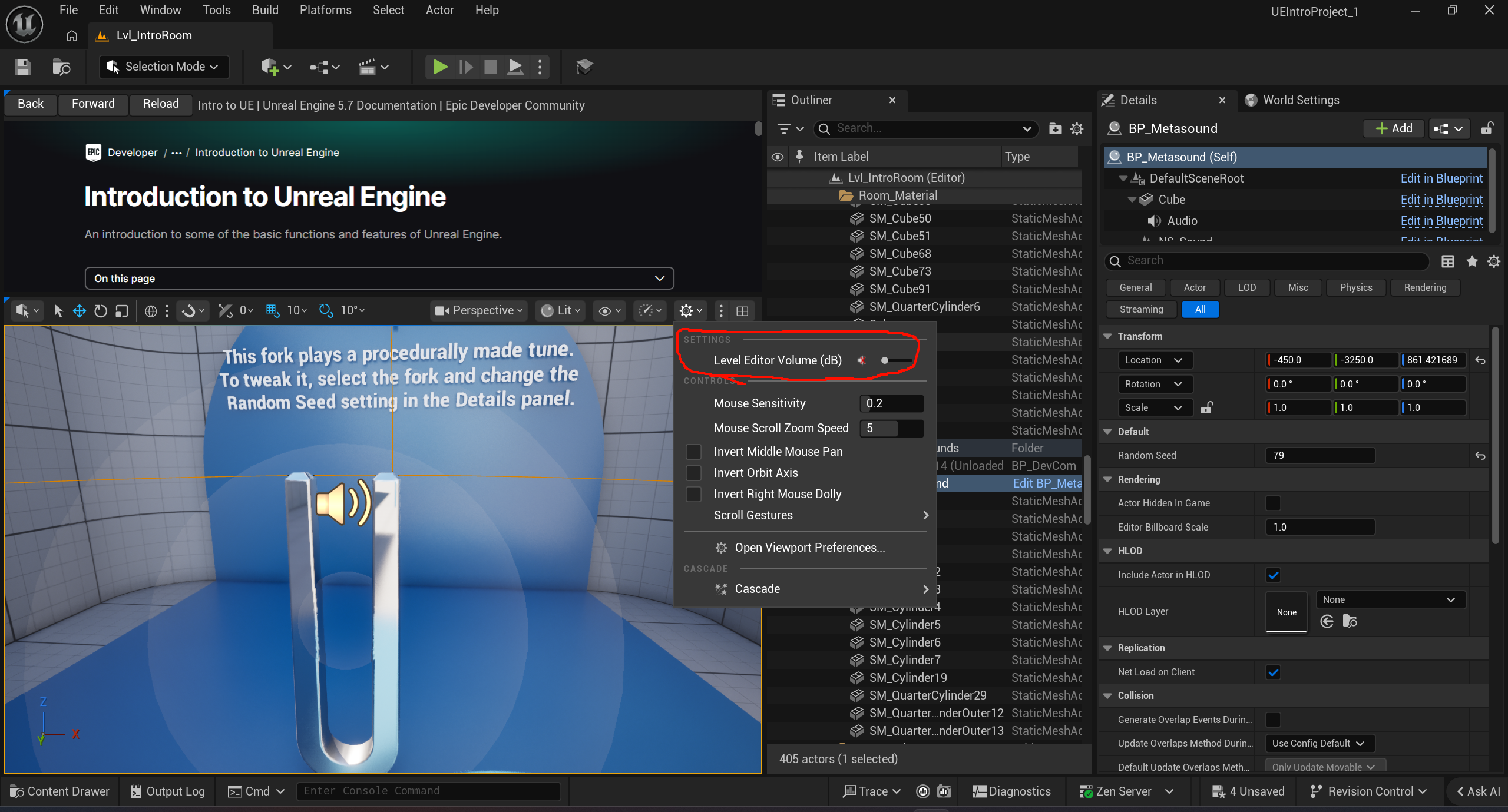The image size is (1508, 812).
Task: Click the green Play level button
Action: pyautogui.click(x=439, y=67)
